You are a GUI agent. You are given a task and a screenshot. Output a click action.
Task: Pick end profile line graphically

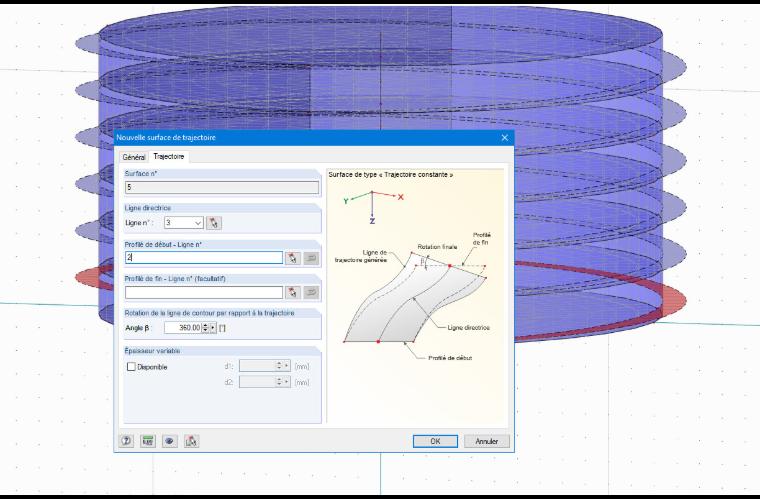point(293,292)
